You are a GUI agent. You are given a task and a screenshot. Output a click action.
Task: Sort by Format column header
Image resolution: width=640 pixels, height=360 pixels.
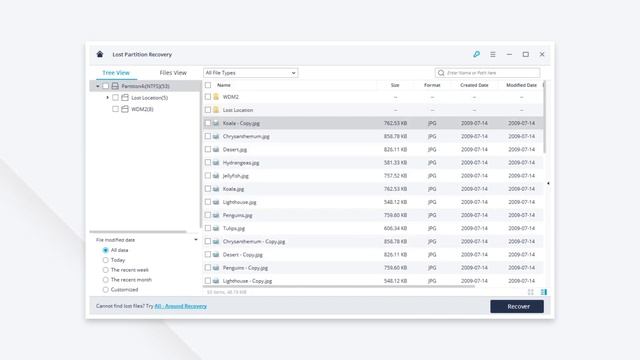432,85
